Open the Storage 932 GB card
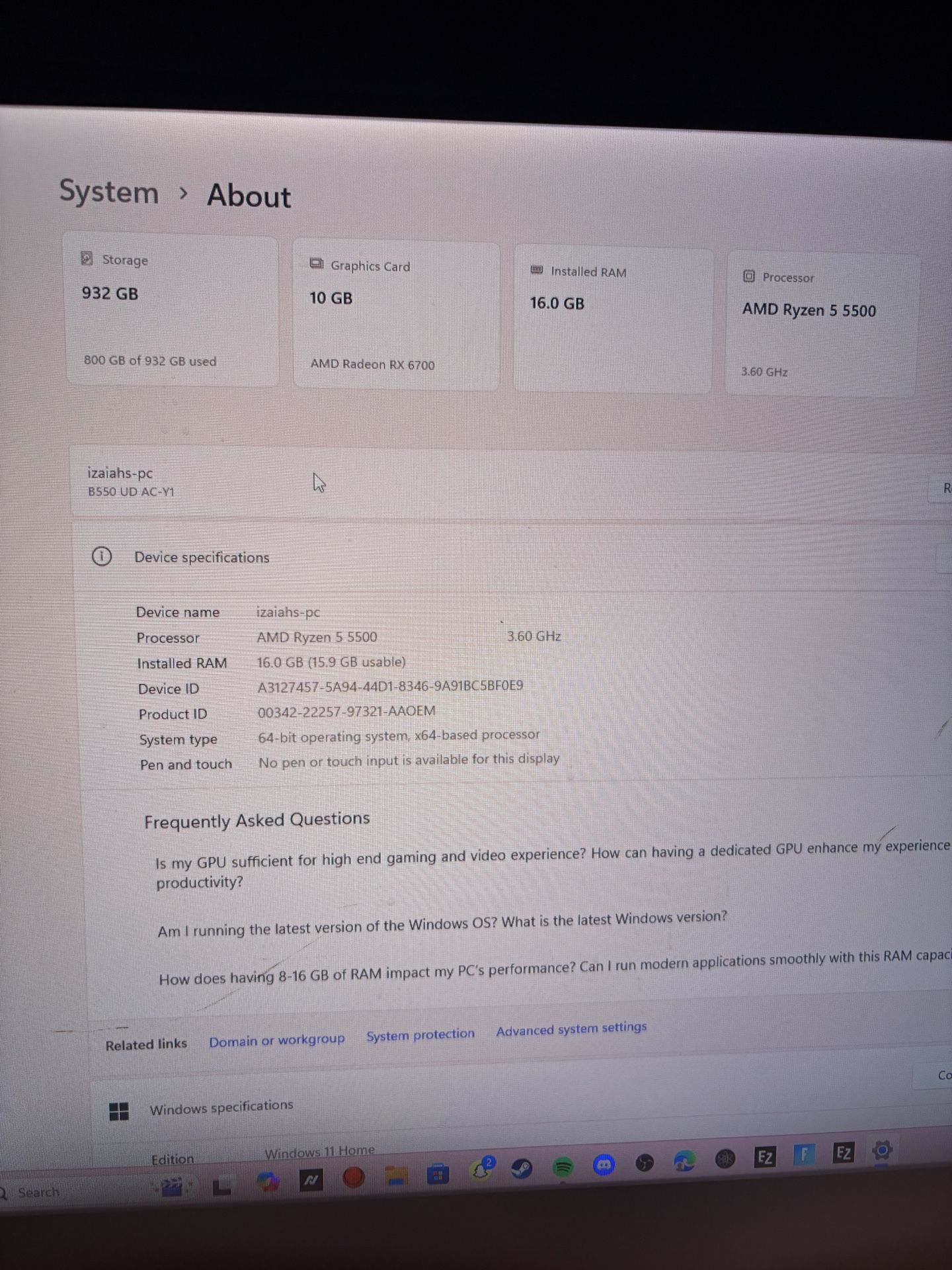Viewport: 952px width, 1270px height. click(172, 309)
